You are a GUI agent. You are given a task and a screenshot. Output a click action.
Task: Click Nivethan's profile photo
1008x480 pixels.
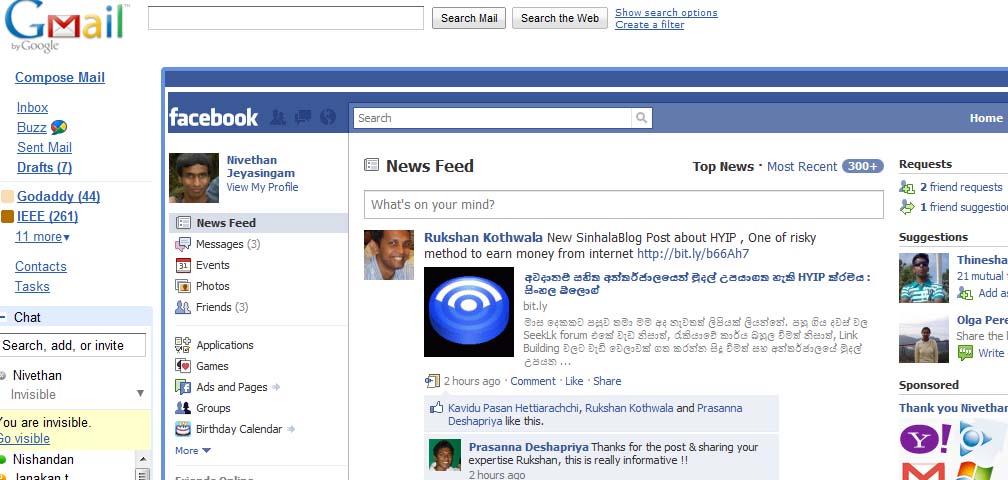coord(194,178)
